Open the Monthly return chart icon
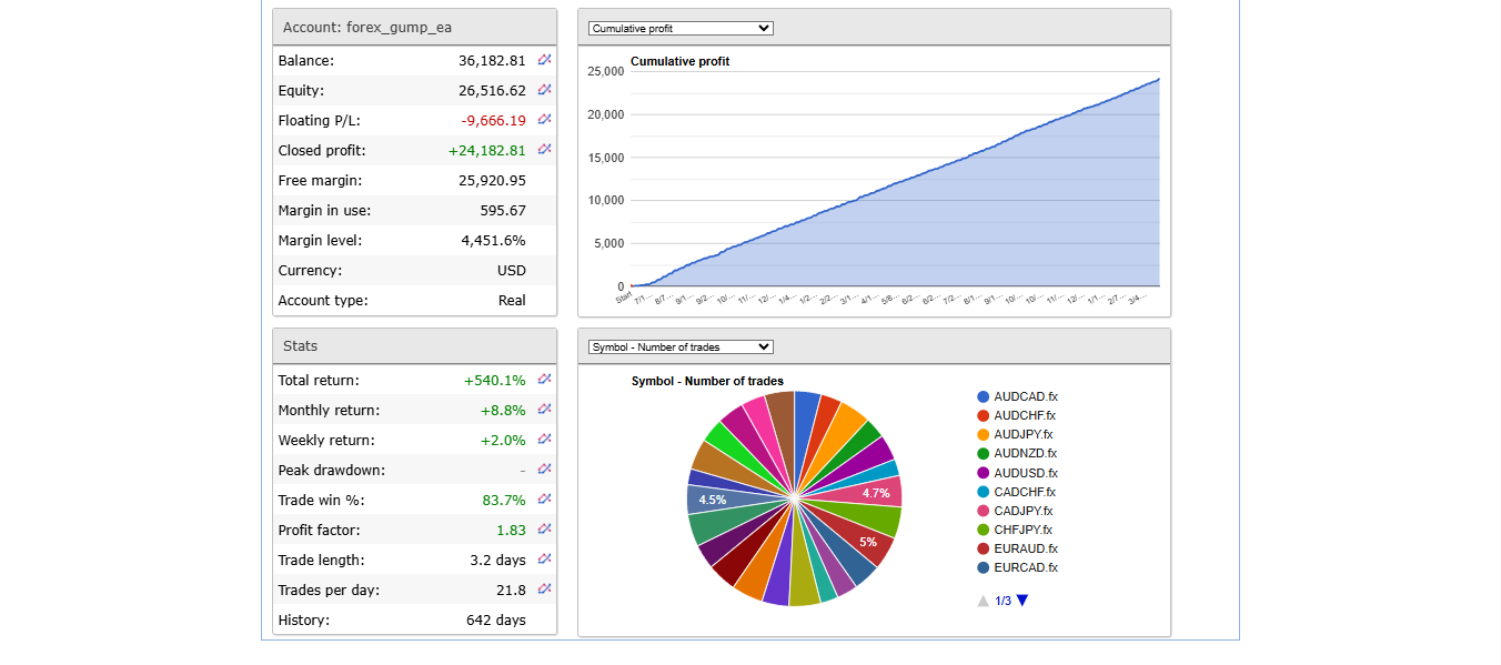 point(544,410)
